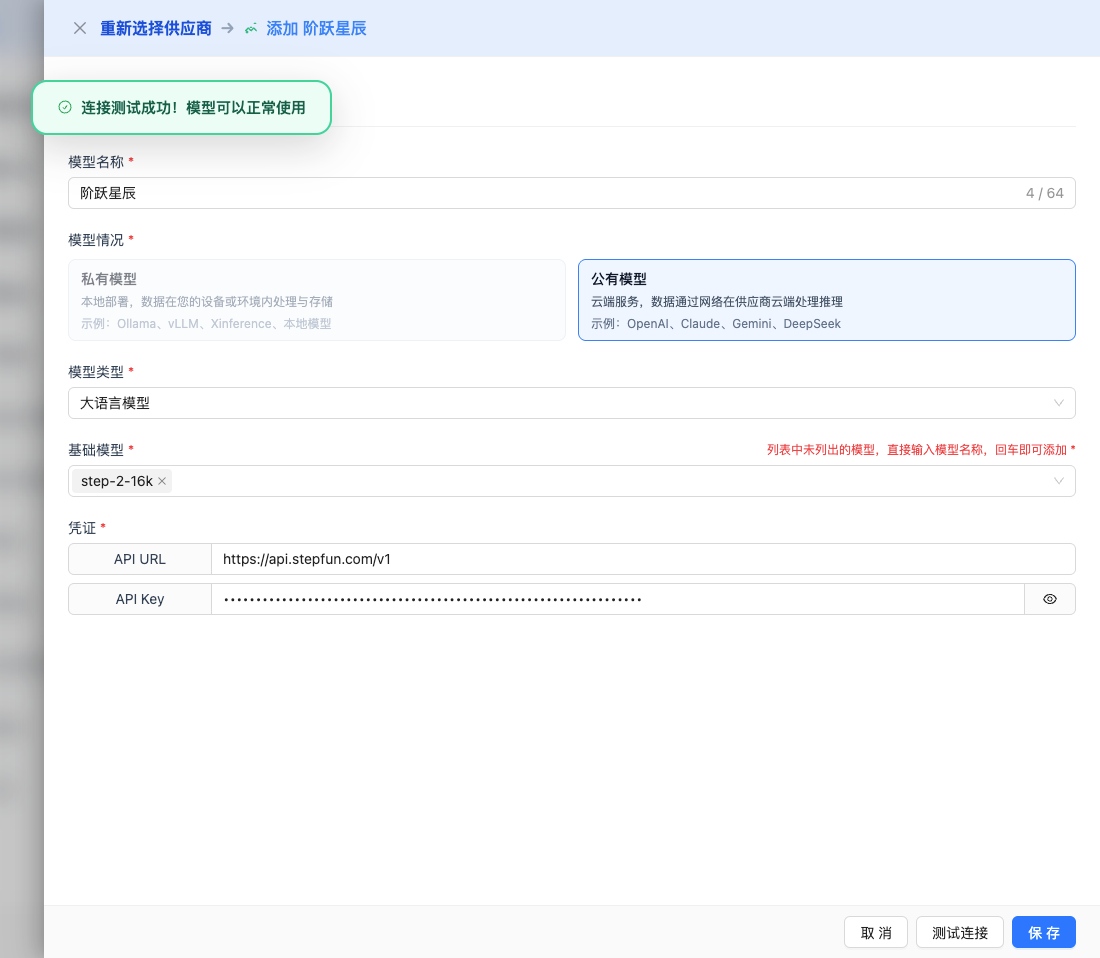This screenshot has height=958, width=1100.
Task: Open the 模型类型 dropdown showing 大语言模型
Action: point(571,403)
